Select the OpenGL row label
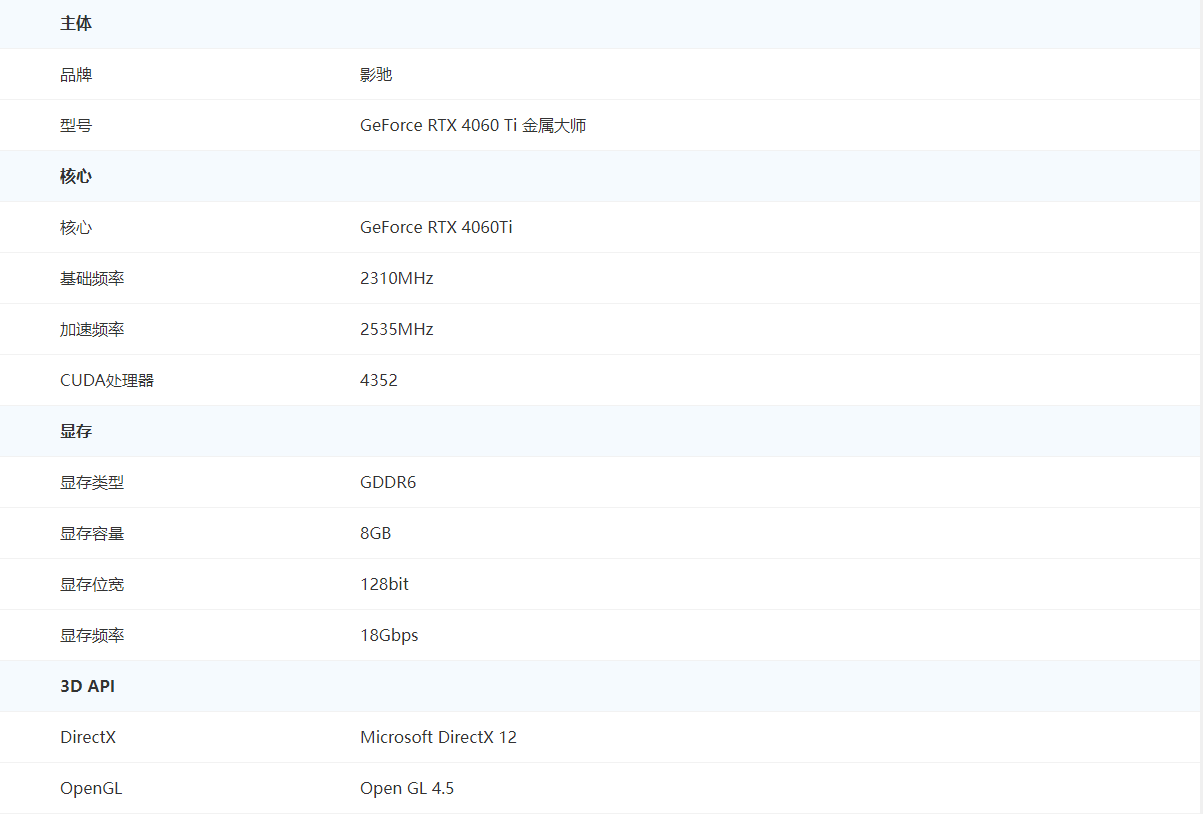The height and width of the screenshot is (814, 1203). coord(91,788)
